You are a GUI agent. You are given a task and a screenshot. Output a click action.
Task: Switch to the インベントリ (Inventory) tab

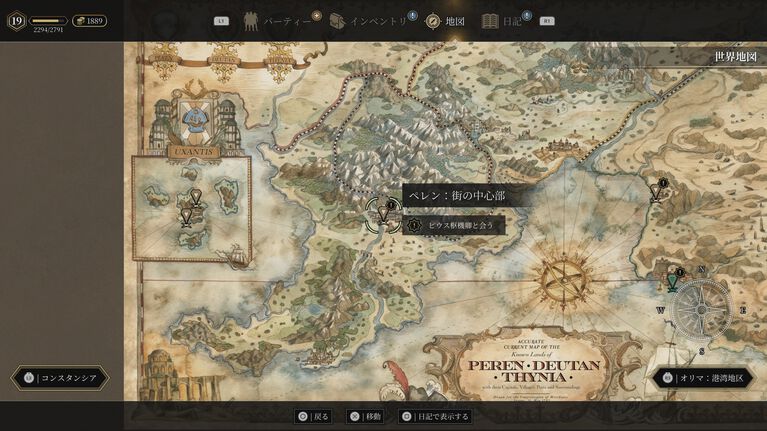[x=370, y=21]
